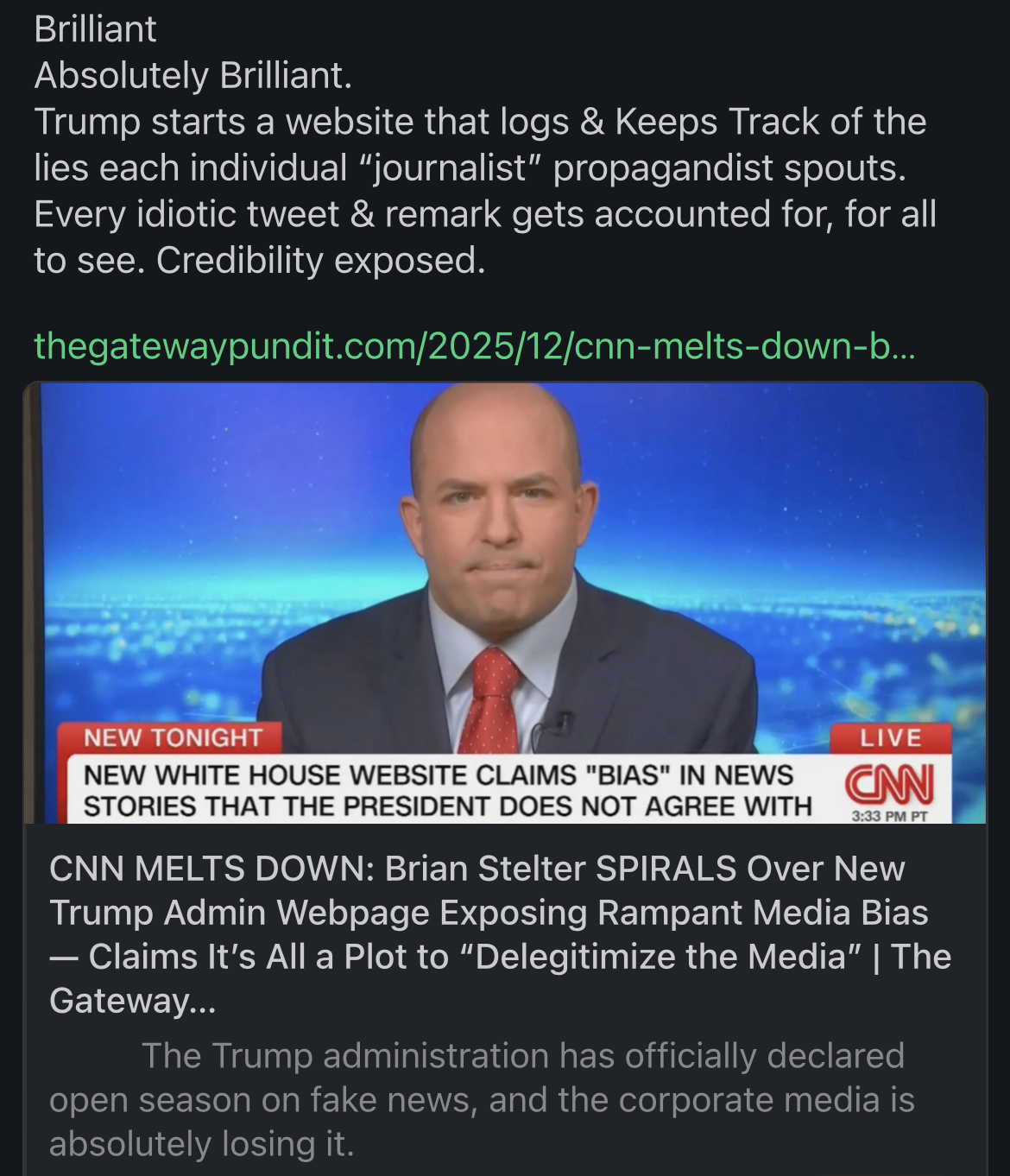Click the 3:33 PM PT timestamp
Image resolution: width=1010 pixels, height=1176 pixels.
point(889,816)
